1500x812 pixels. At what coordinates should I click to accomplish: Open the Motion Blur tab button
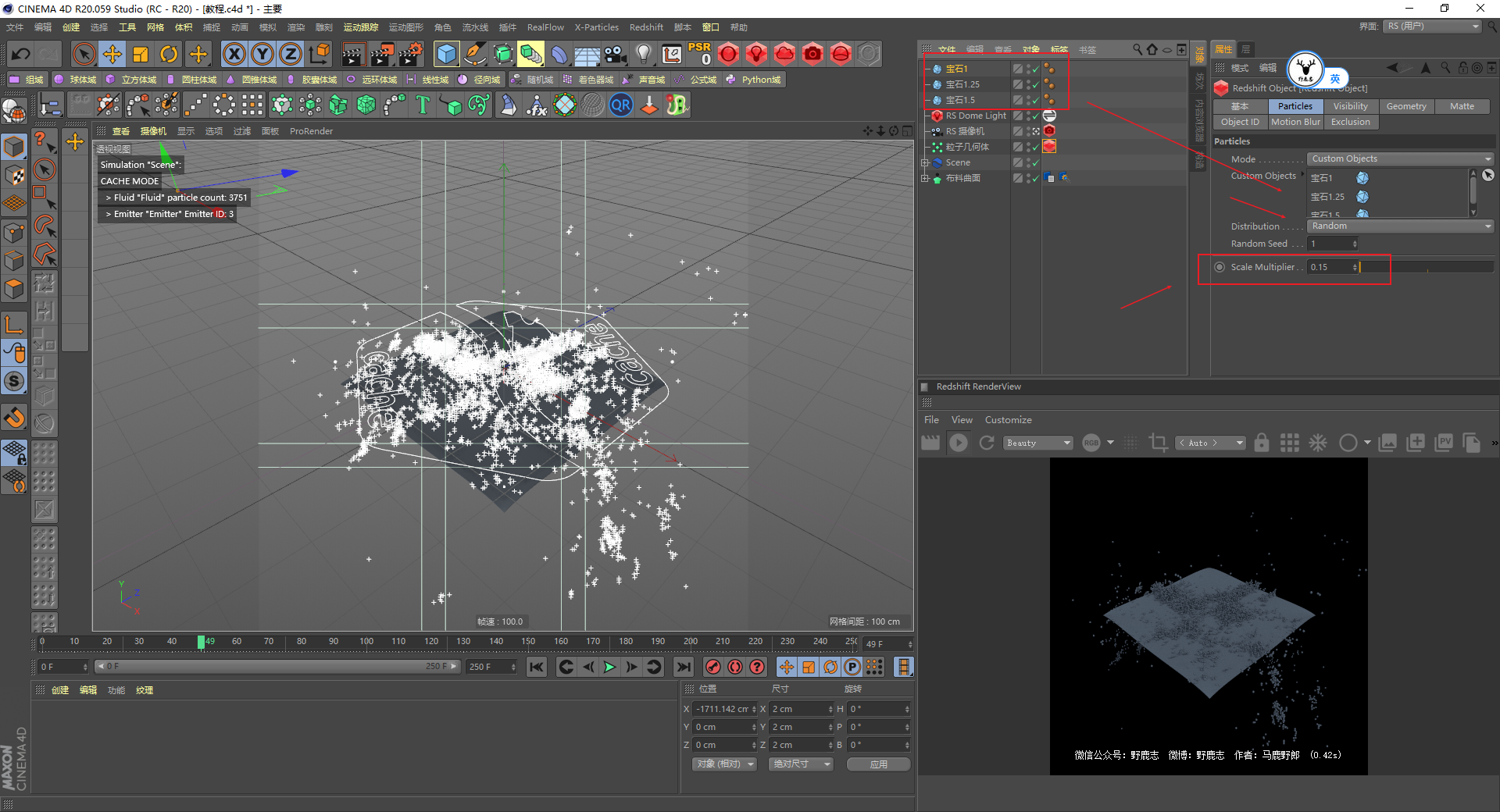pos(1295,122)
